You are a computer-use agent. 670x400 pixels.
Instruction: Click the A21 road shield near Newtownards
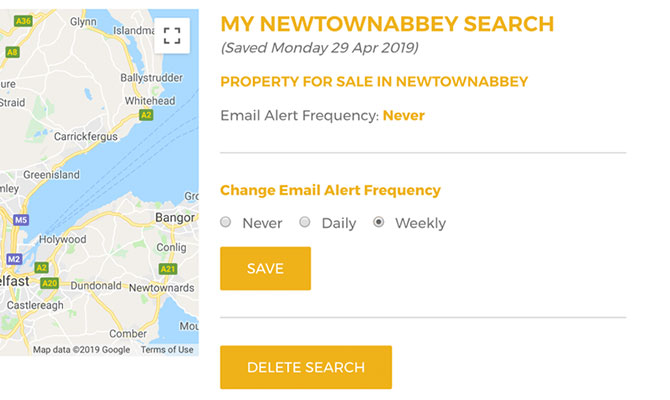(168, 269)
